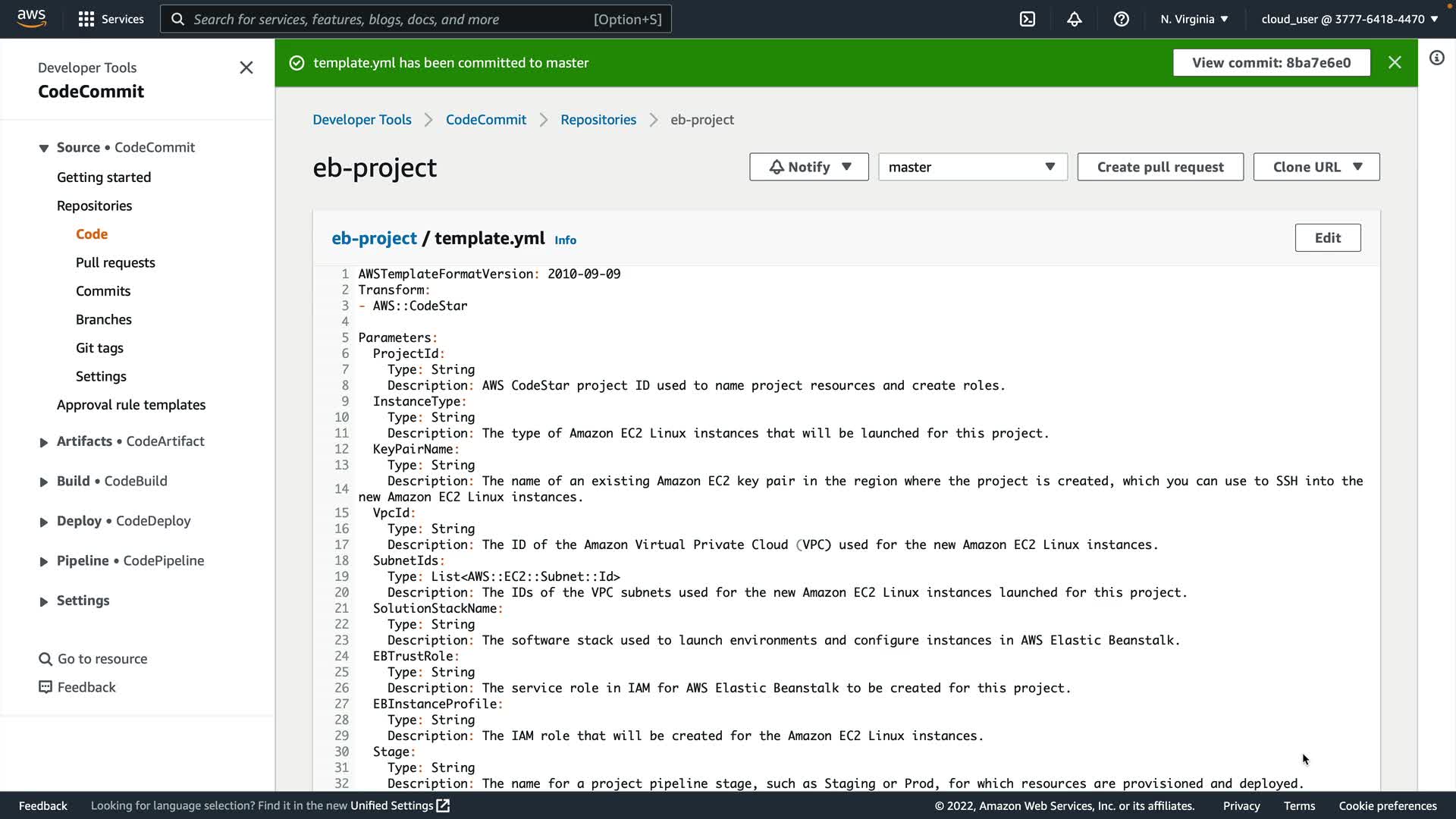The width and height of the screenshot is (1456, 819).
Task: Open Pull requests in the sidebar
Action: 115,262
